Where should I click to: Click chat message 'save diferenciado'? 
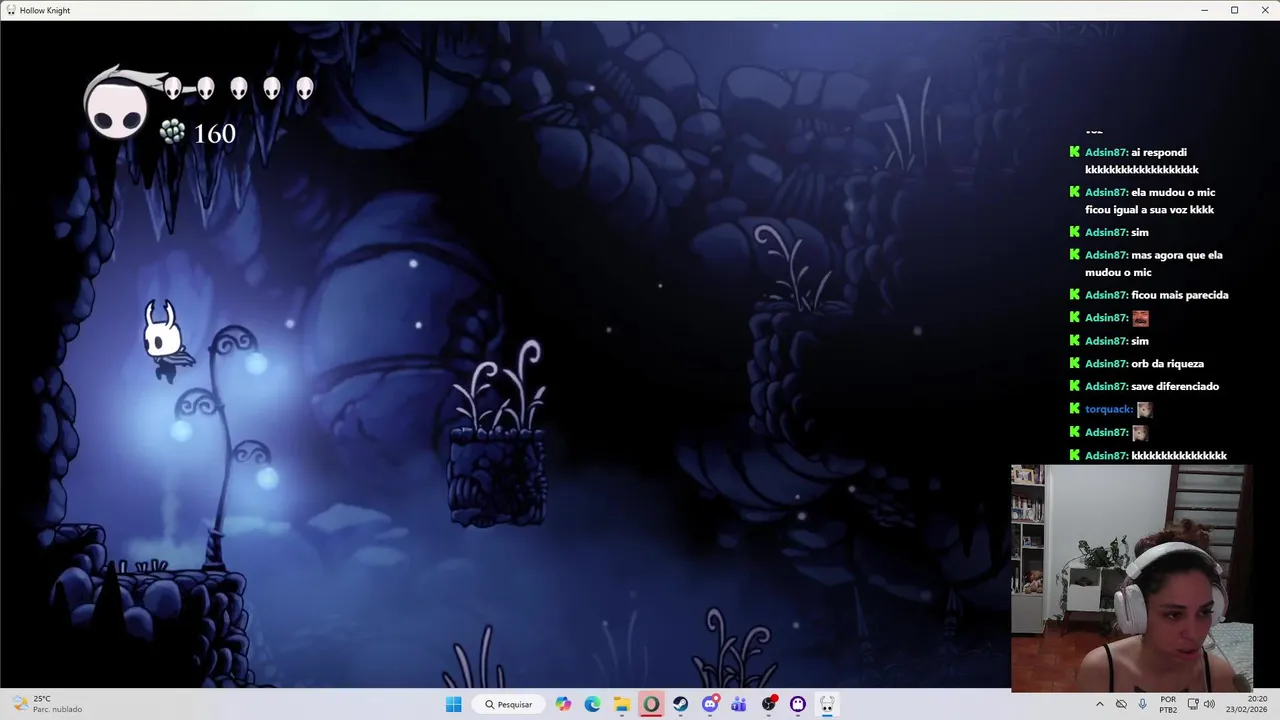(1175, 386)
